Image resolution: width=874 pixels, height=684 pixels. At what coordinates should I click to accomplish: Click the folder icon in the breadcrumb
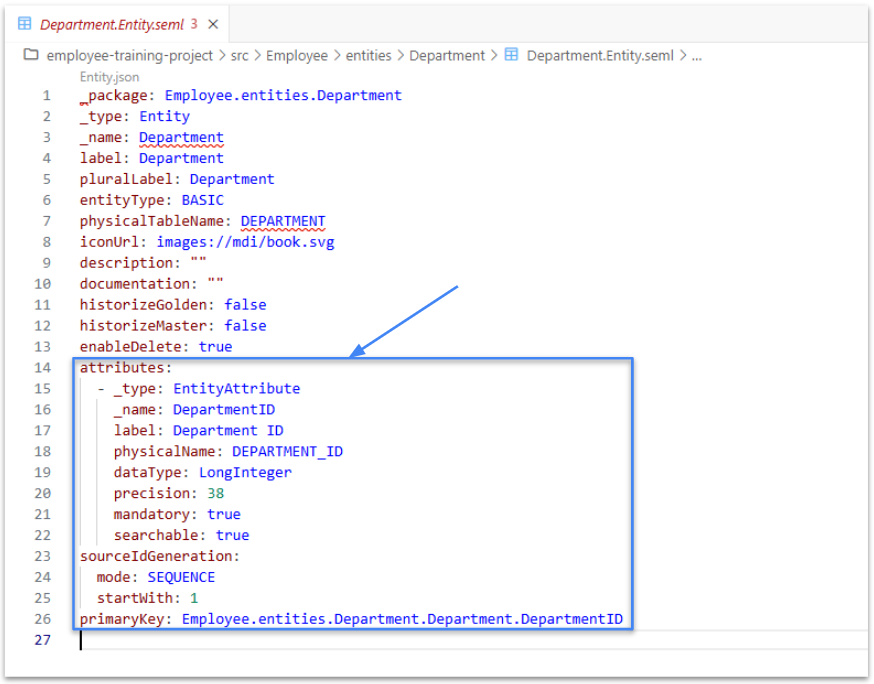click(x=31, y=55)
